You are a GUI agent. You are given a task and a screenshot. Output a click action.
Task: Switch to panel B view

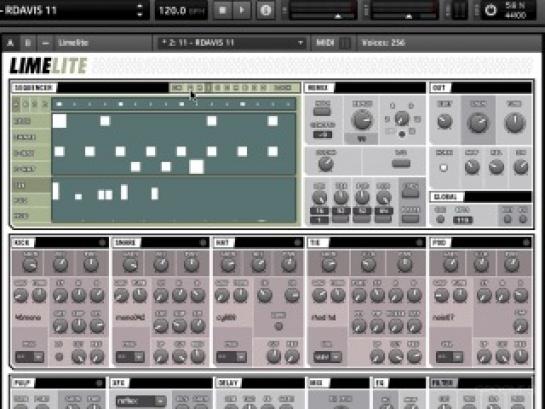28,43
